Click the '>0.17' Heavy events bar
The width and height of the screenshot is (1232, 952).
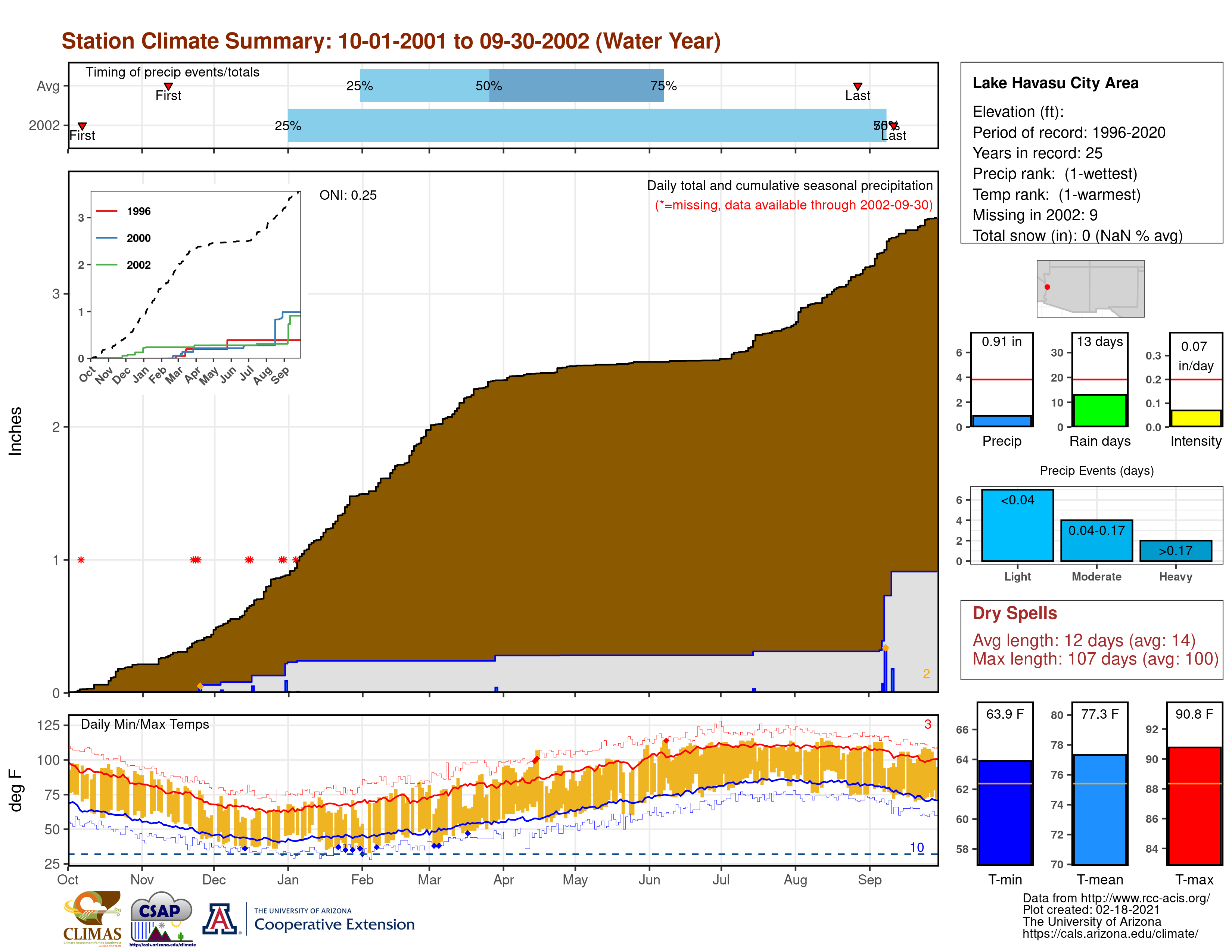(1176, 550)
